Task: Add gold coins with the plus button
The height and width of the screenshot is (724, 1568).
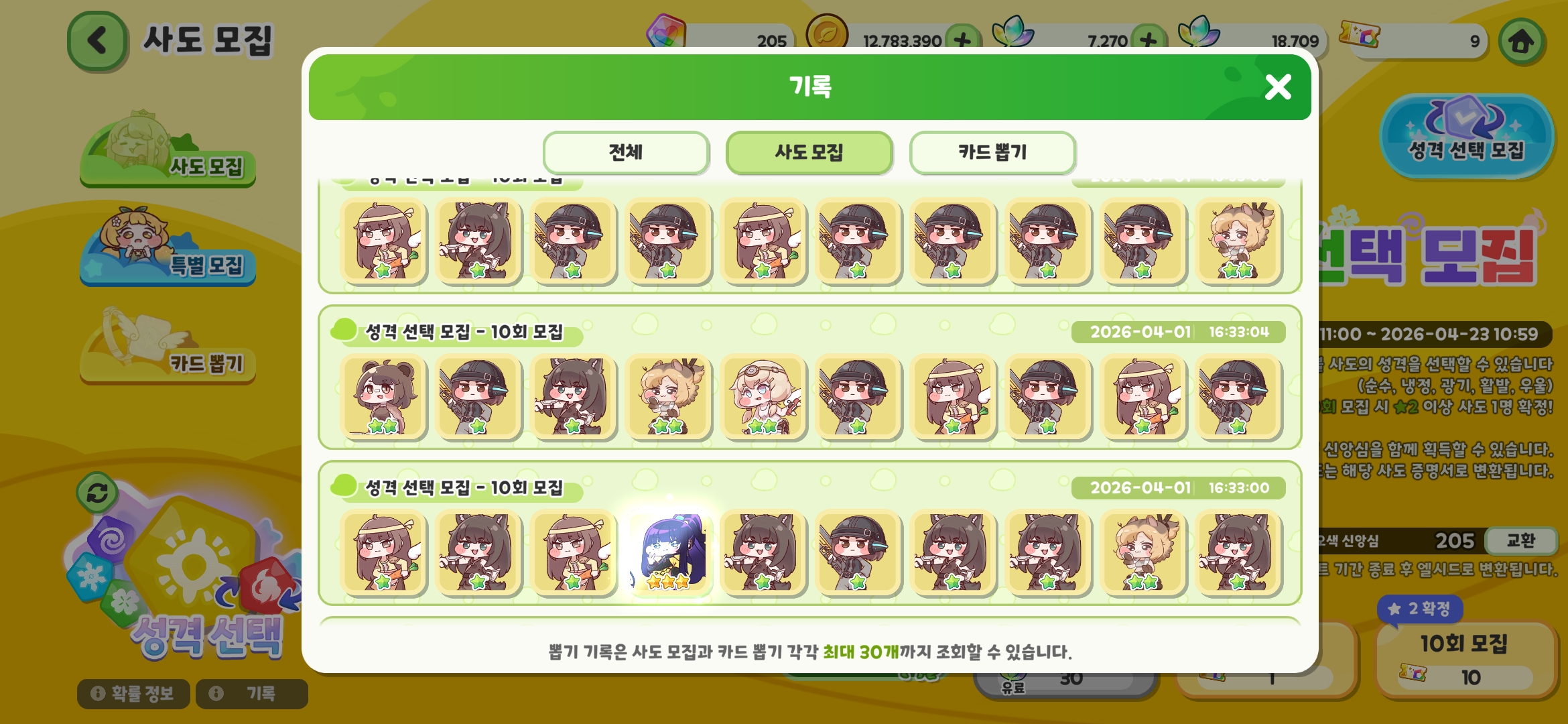Action: click(962, 40)
